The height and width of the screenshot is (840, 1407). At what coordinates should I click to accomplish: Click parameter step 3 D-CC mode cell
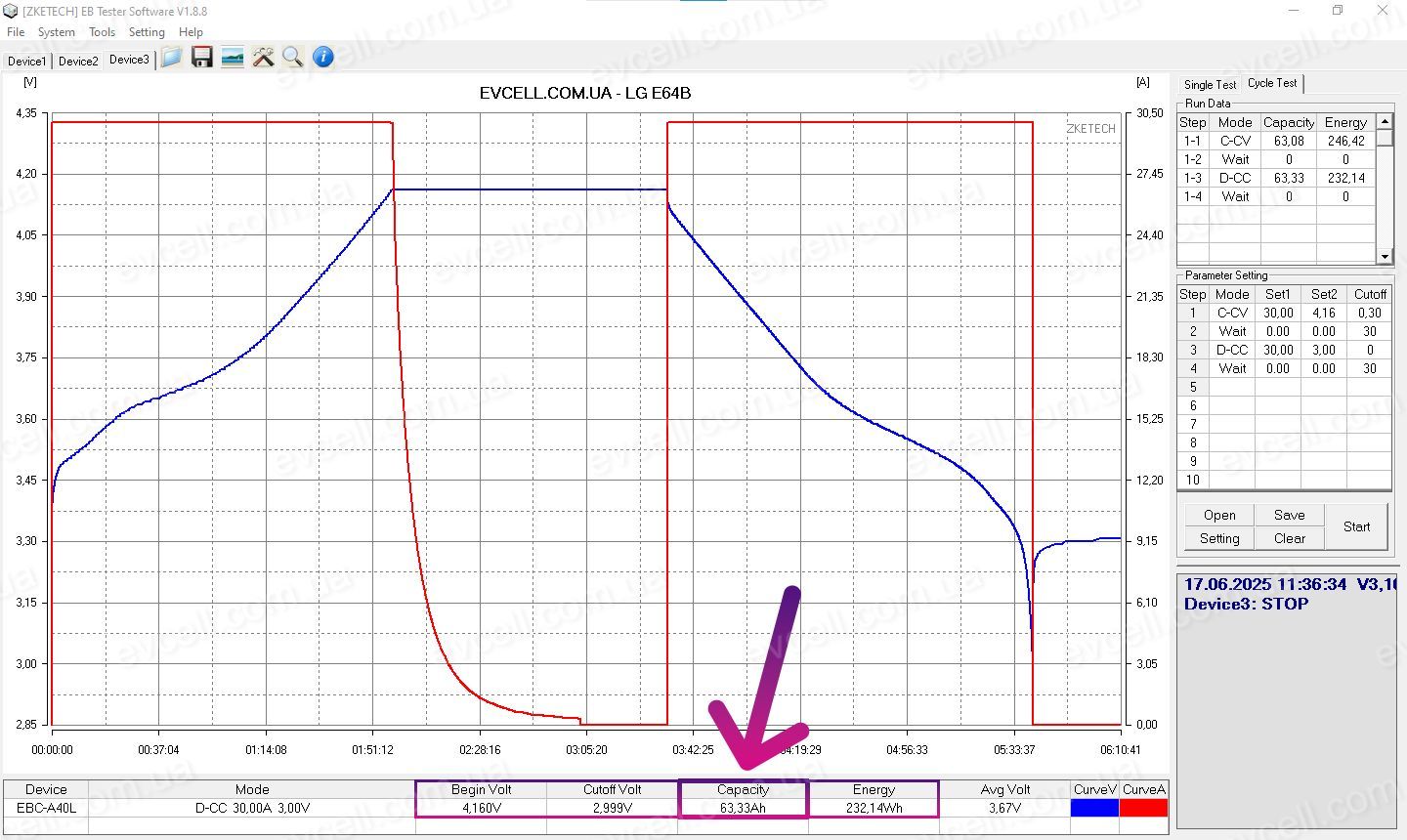(x=1232, y=350)
